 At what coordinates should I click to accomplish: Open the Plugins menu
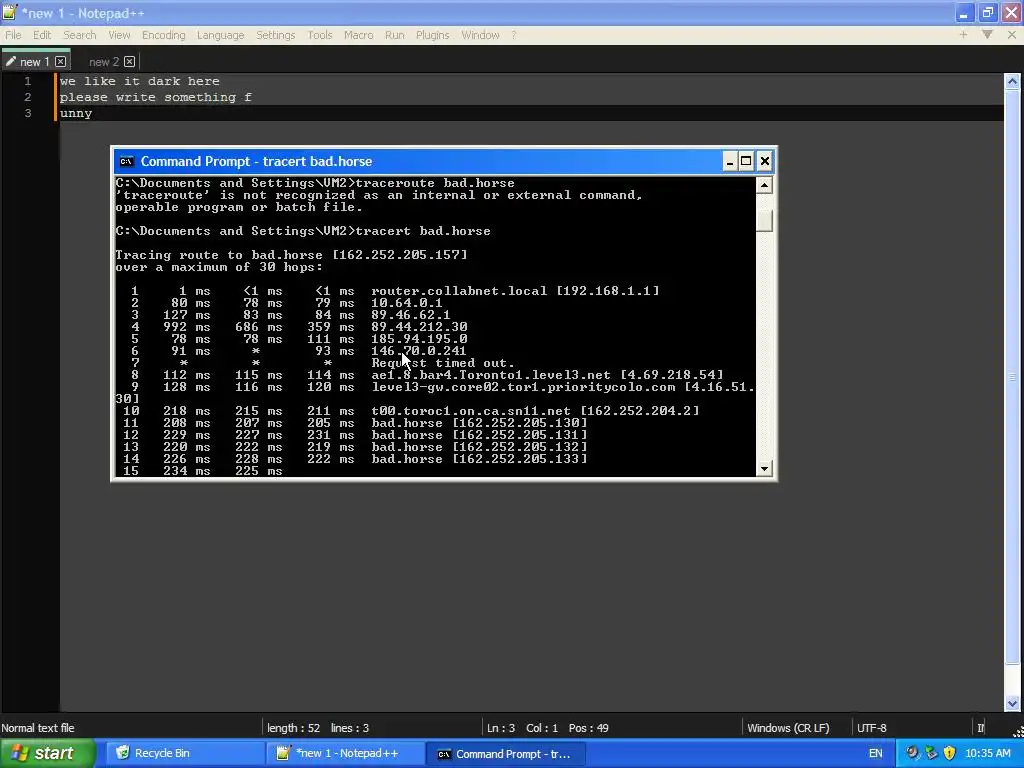coord(432,35)
